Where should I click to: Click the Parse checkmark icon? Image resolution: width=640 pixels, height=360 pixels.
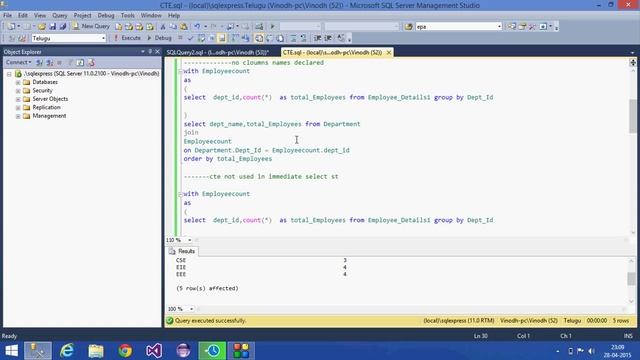pyautogui.click(x=190, y=38)
